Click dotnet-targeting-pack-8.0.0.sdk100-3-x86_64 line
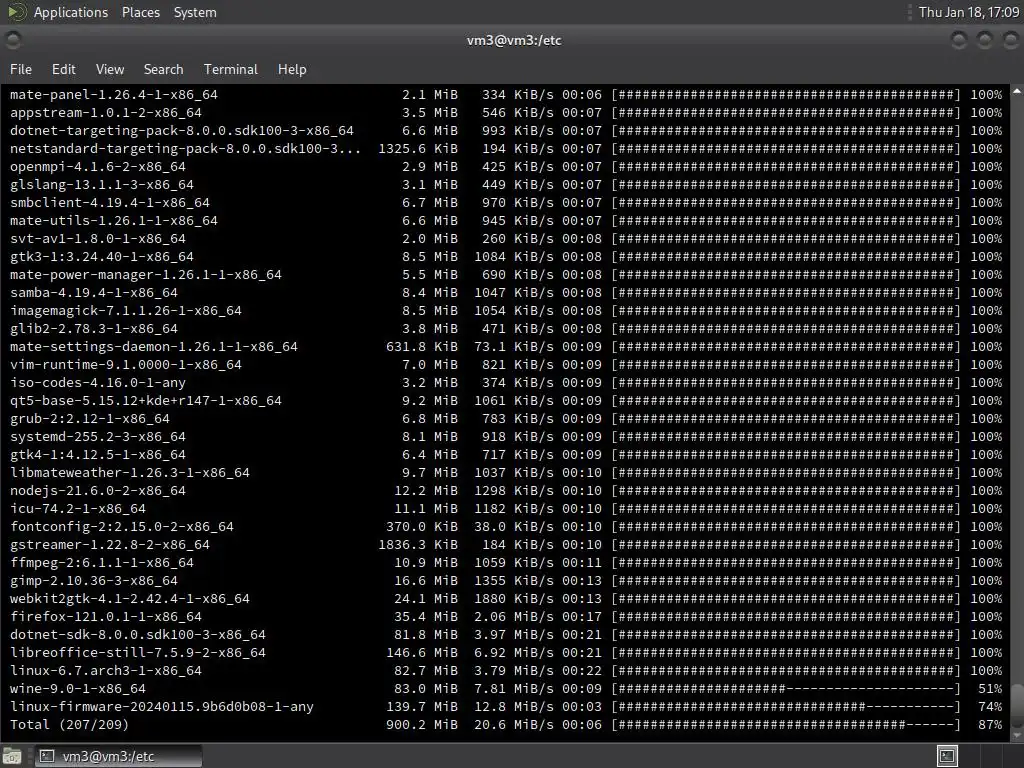The width and height of the screenshot is (1024, 768). (x=182, y=131)
